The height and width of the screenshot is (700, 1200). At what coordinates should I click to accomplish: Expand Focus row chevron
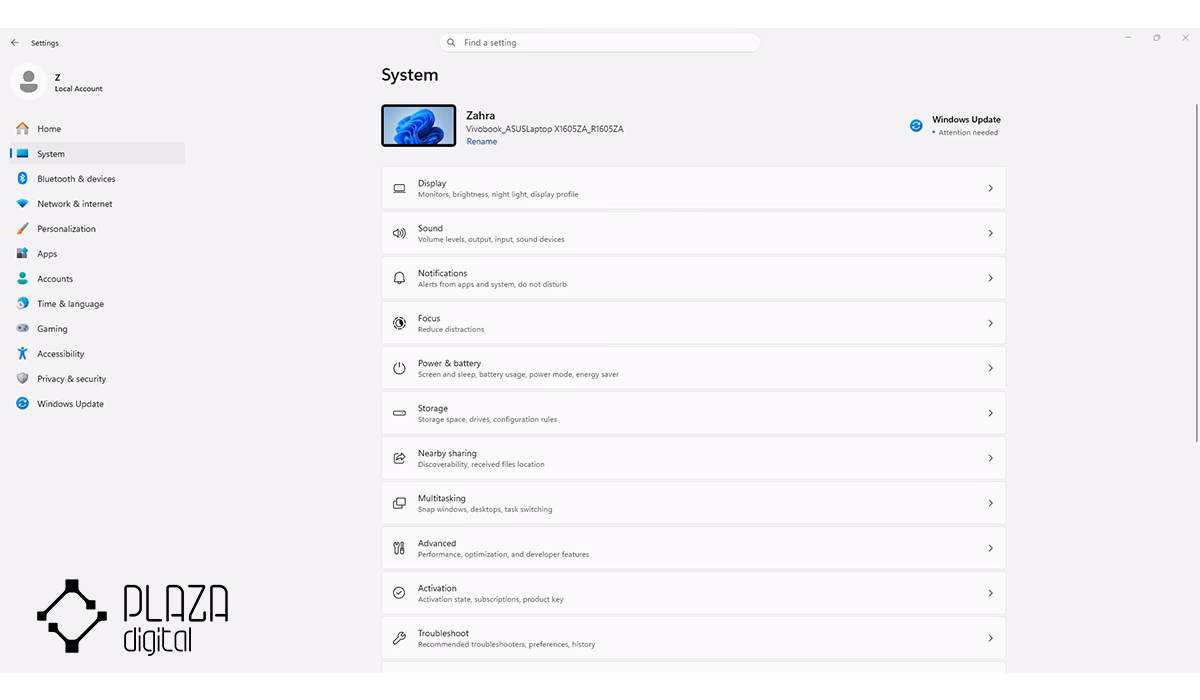click(990, 323)
